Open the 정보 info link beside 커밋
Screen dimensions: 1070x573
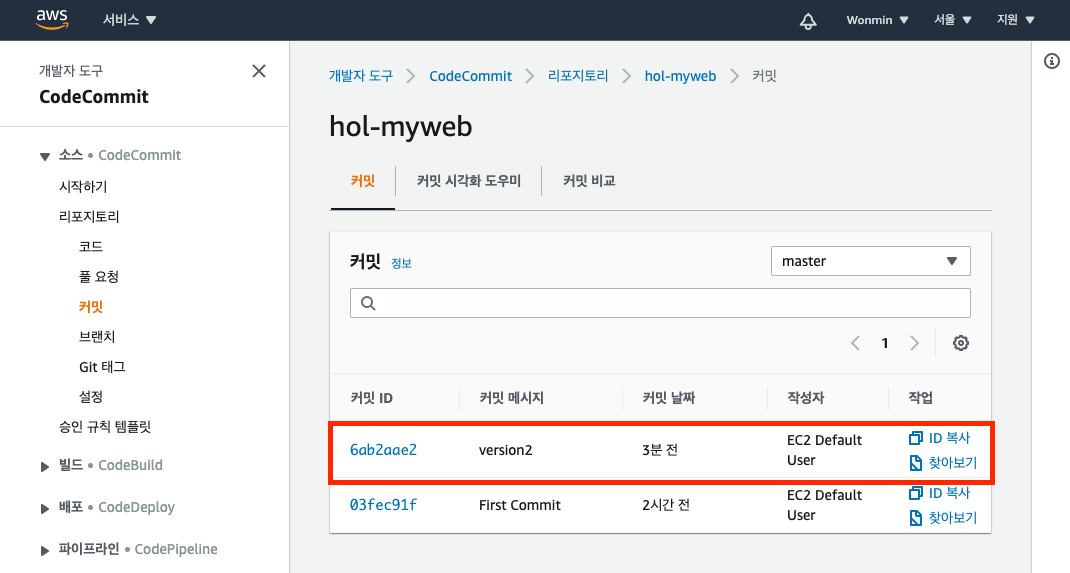click(401, 263)
